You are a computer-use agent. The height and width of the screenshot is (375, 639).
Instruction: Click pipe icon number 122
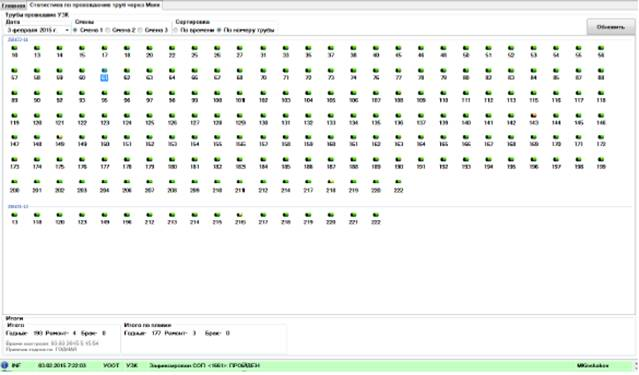82,119
